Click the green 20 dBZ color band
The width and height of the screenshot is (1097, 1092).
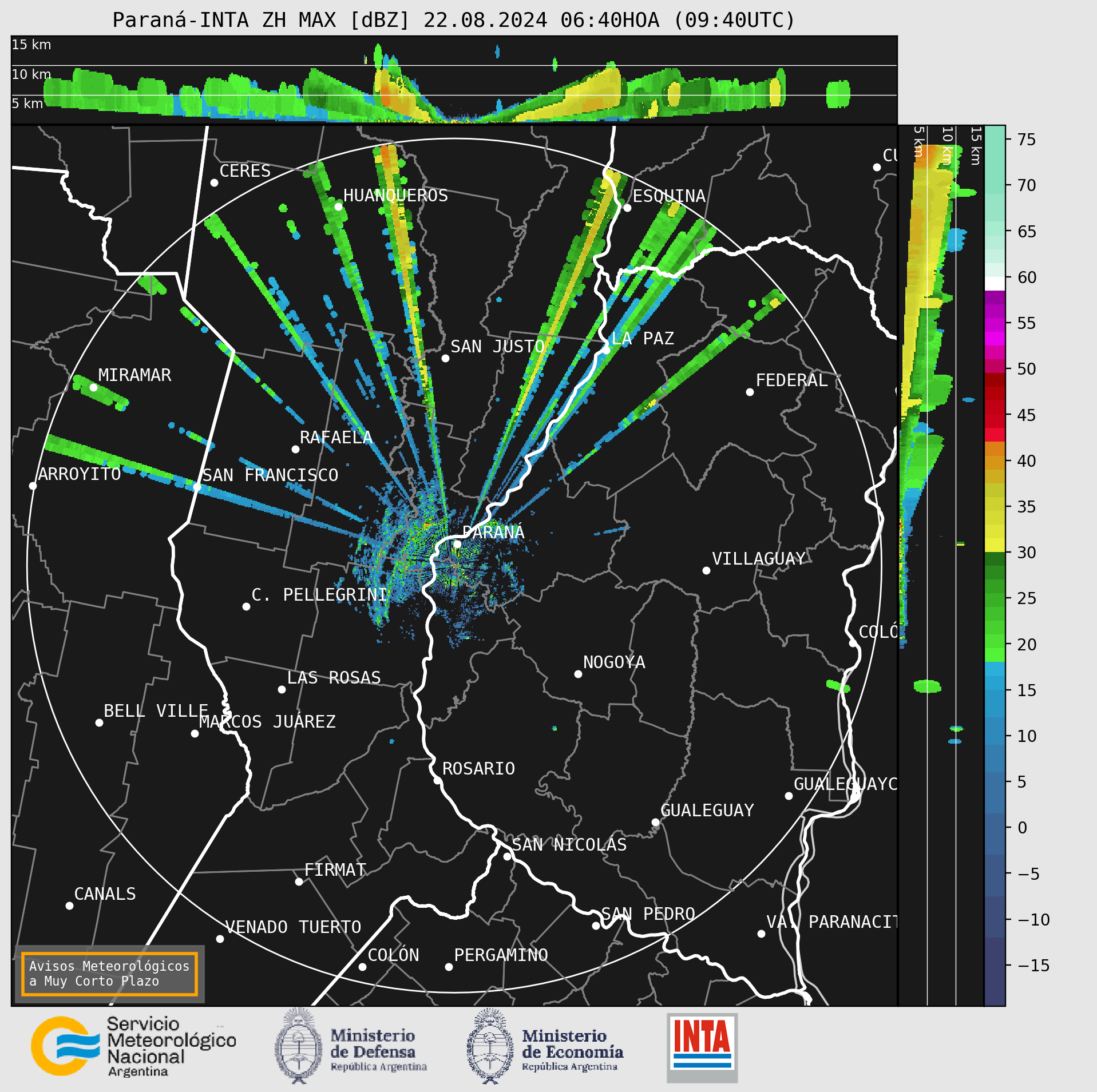pos(995,642)
